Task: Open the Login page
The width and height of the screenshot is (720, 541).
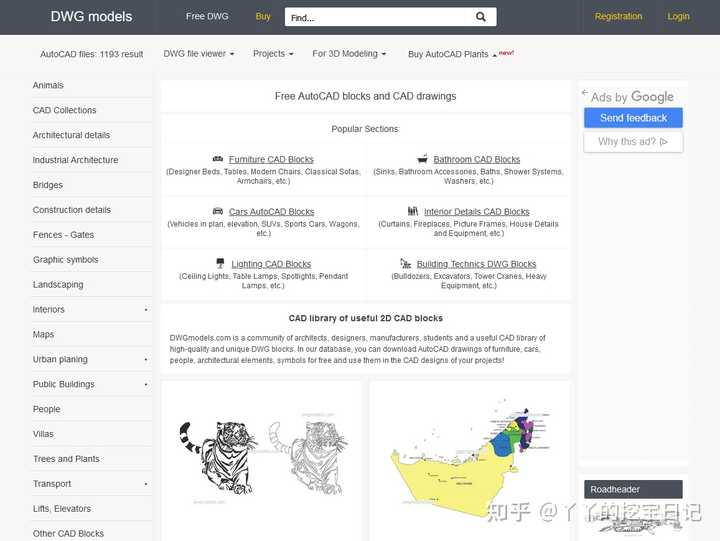Action: [x=679, y=17]
